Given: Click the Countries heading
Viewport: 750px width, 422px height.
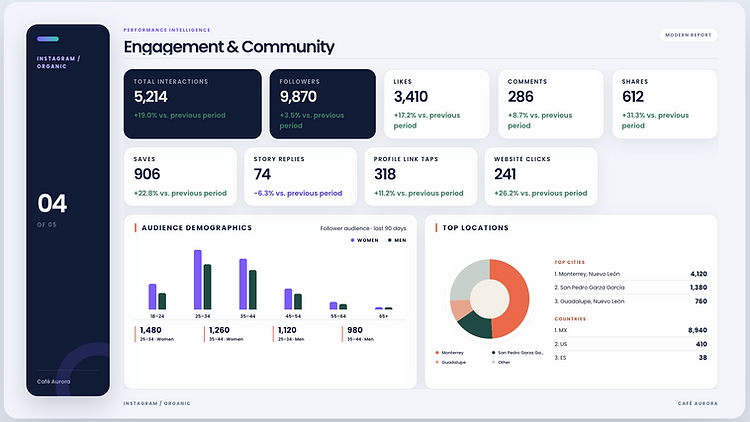Looking at the screenshot, I should [x=570, y=319].
